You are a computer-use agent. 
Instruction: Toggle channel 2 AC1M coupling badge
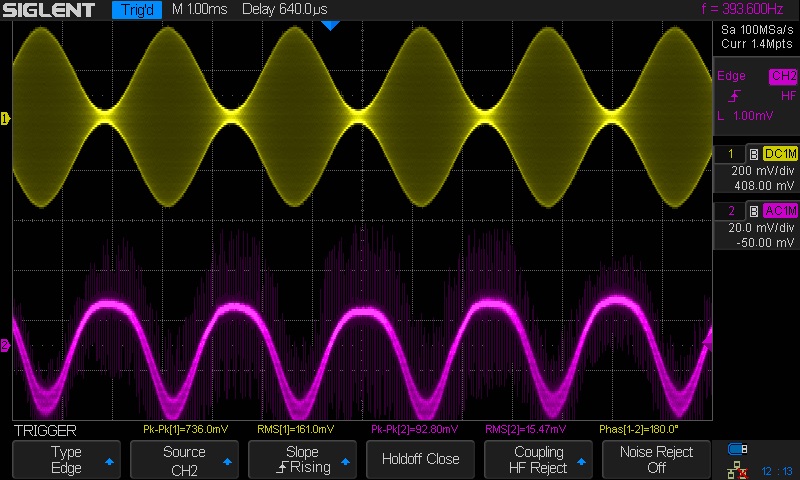click(780, 210)
